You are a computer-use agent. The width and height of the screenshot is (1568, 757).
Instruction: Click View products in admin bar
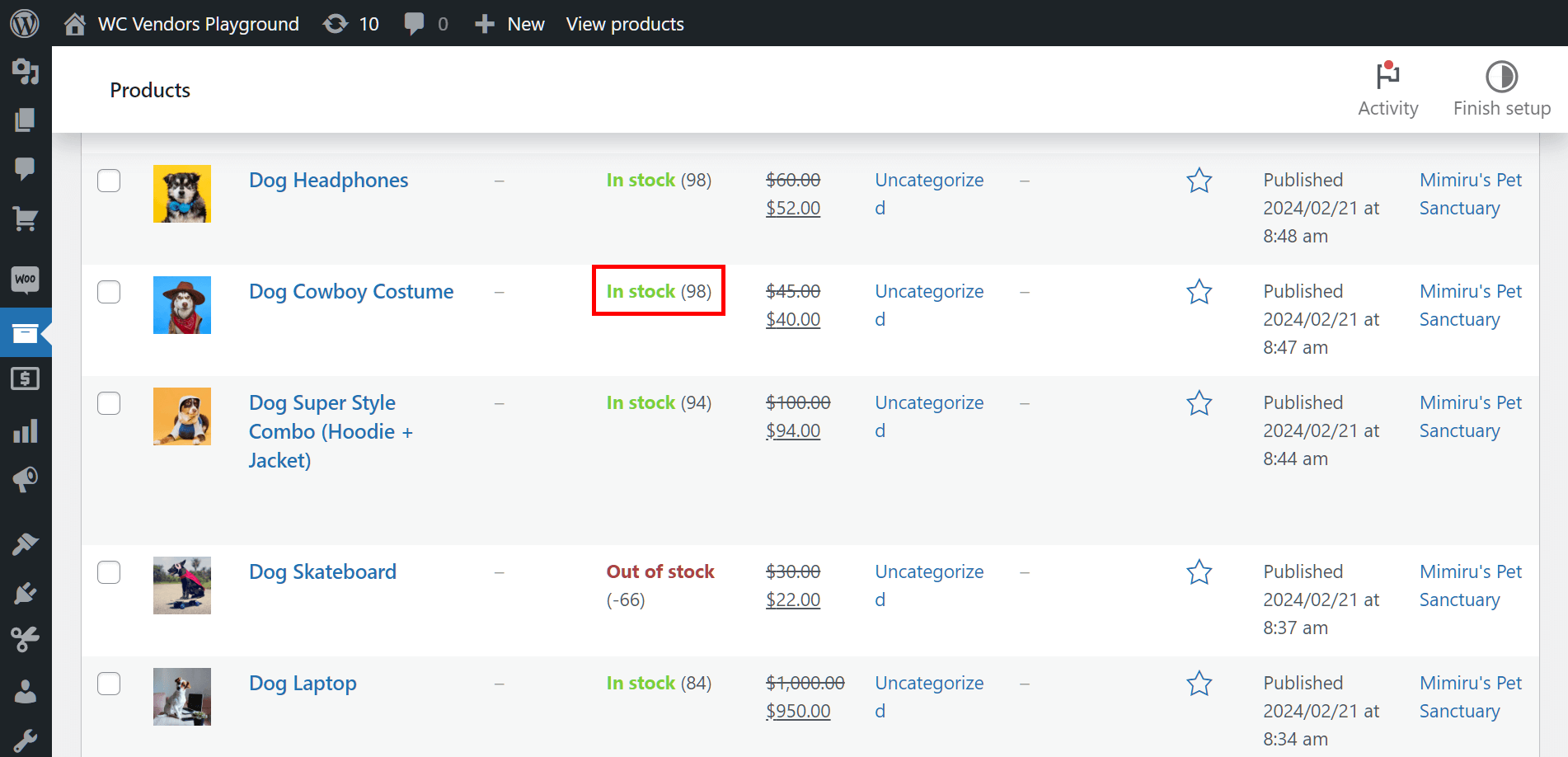(x=625, y=24)
